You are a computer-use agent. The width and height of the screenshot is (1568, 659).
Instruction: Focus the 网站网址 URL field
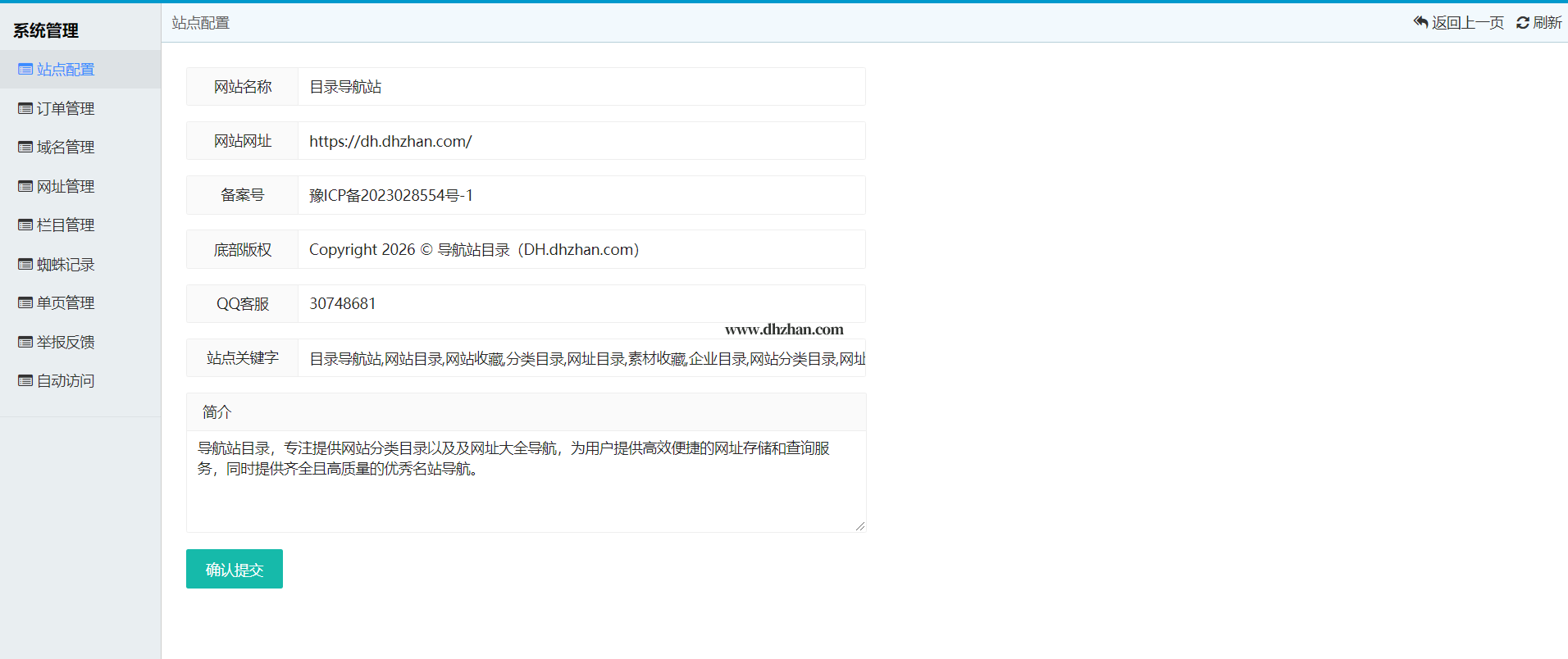(581, 141)
